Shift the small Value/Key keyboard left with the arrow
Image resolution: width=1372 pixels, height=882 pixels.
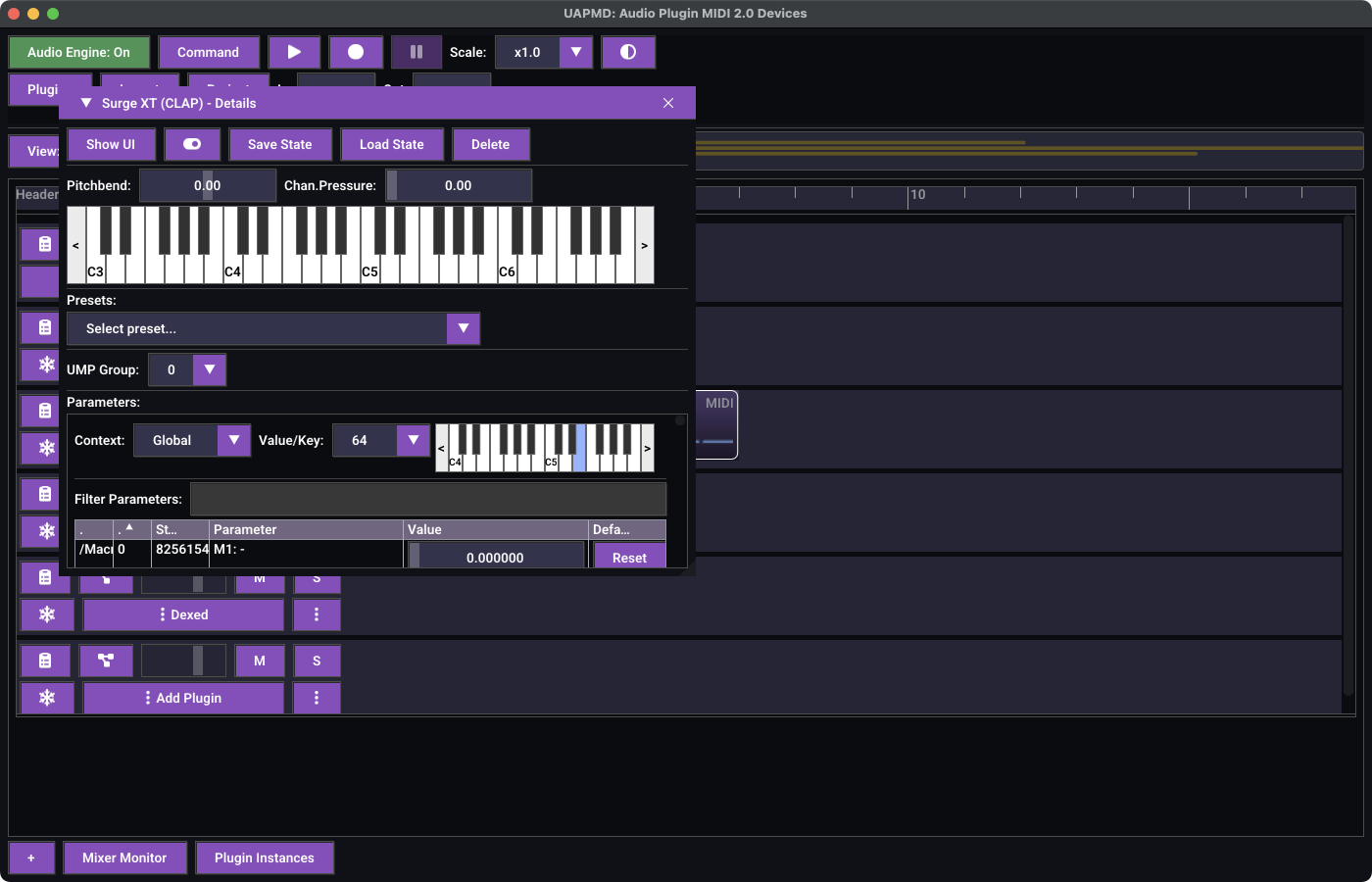point(441,448)
